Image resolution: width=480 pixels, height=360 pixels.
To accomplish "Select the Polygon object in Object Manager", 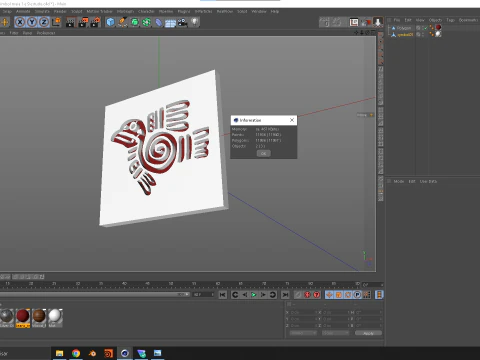I will pos(404,28).
